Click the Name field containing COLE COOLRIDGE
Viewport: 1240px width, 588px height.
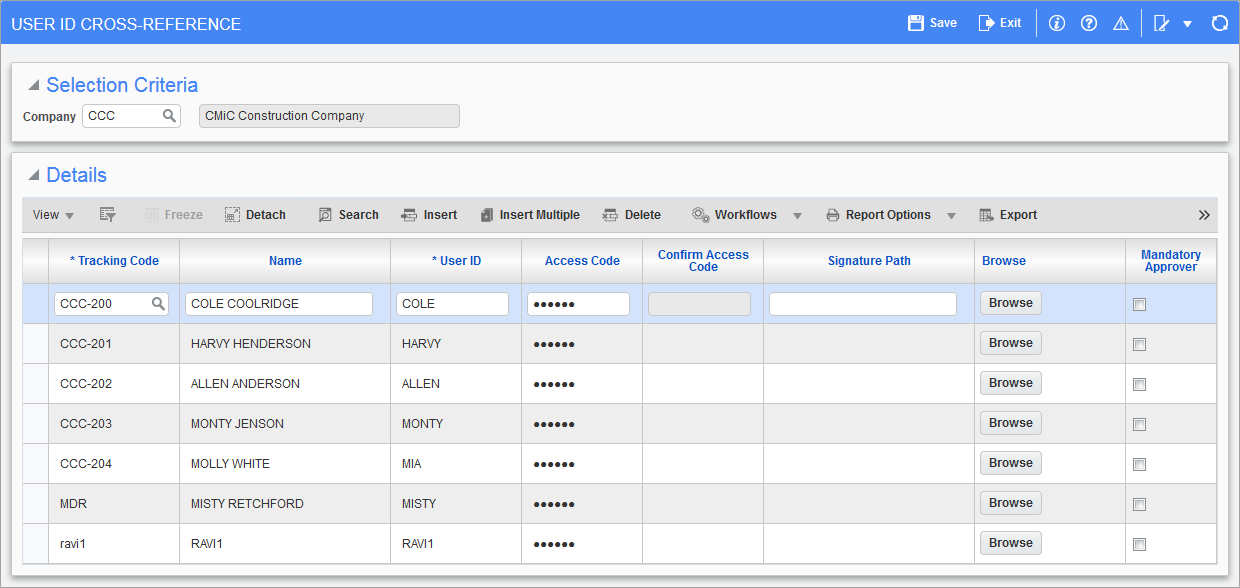pos(279,304)
